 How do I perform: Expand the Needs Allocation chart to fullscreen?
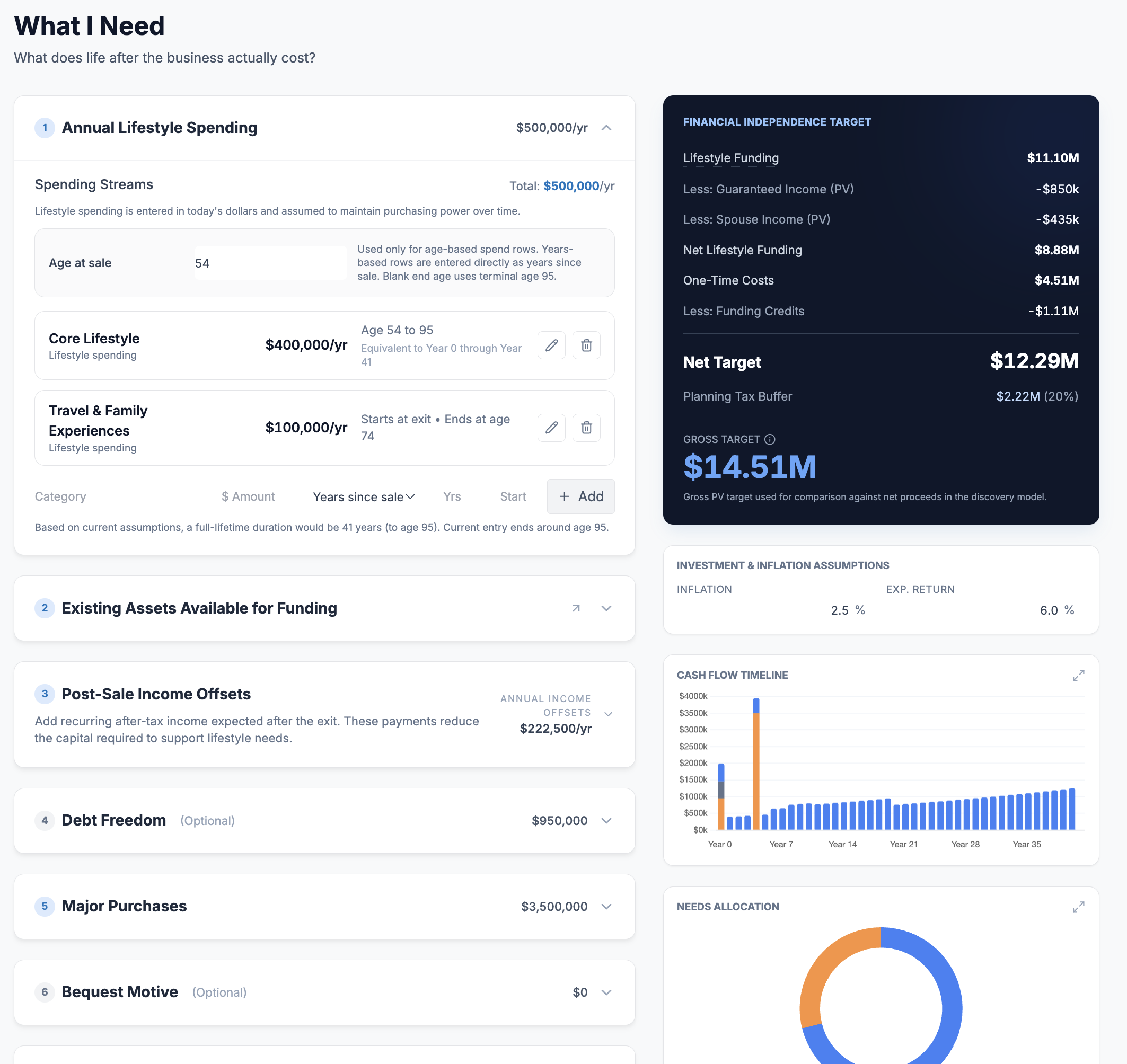point(1079,907)
